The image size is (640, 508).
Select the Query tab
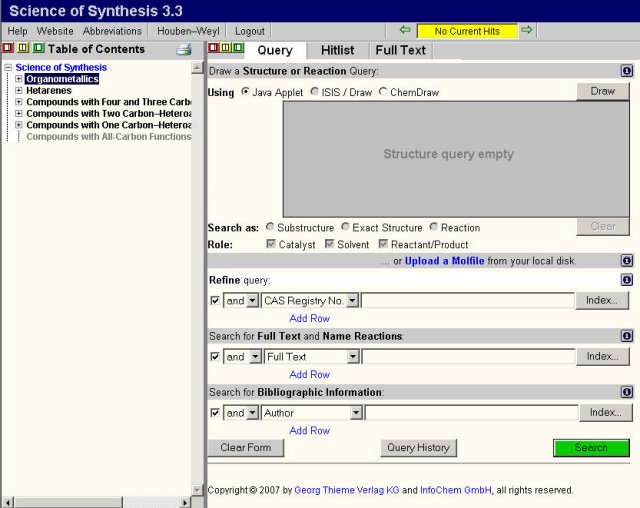click(275, 50)
